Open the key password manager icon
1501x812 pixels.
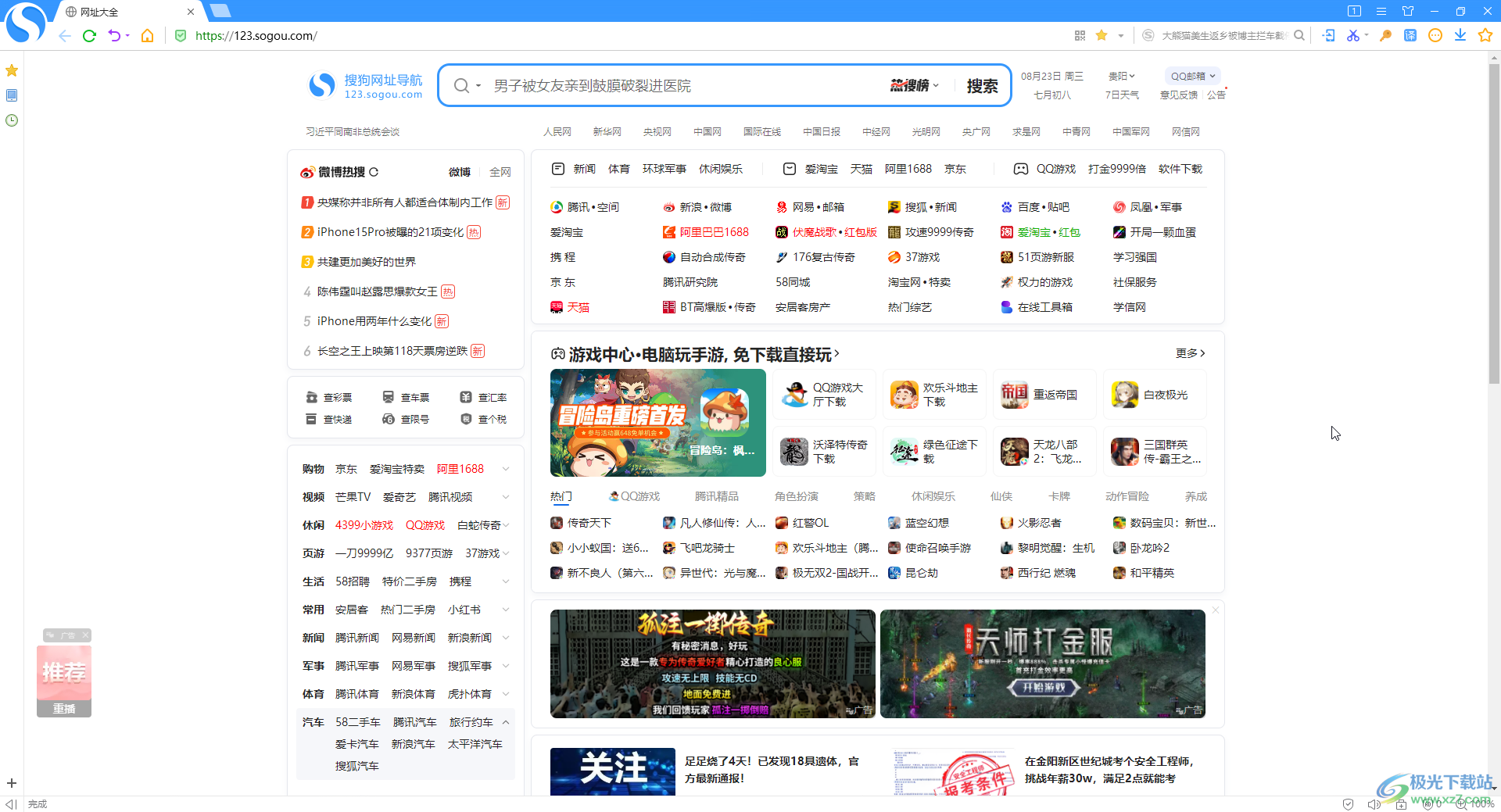pos(1385,35)
